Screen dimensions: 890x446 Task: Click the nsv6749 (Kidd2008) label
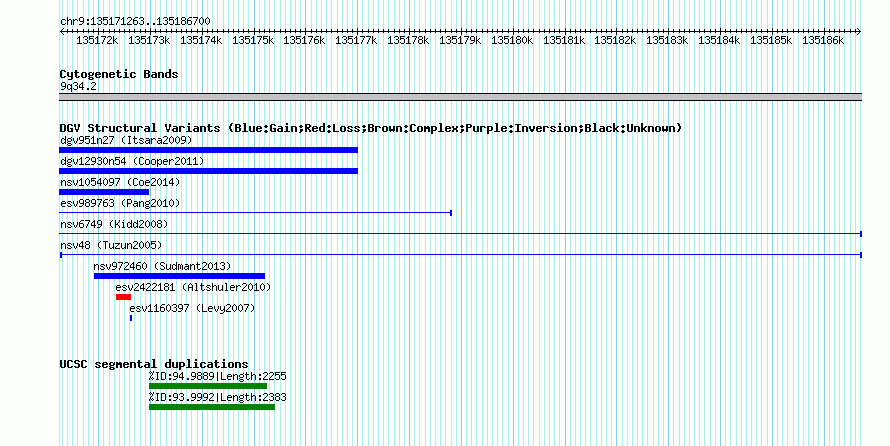[114, 224]
